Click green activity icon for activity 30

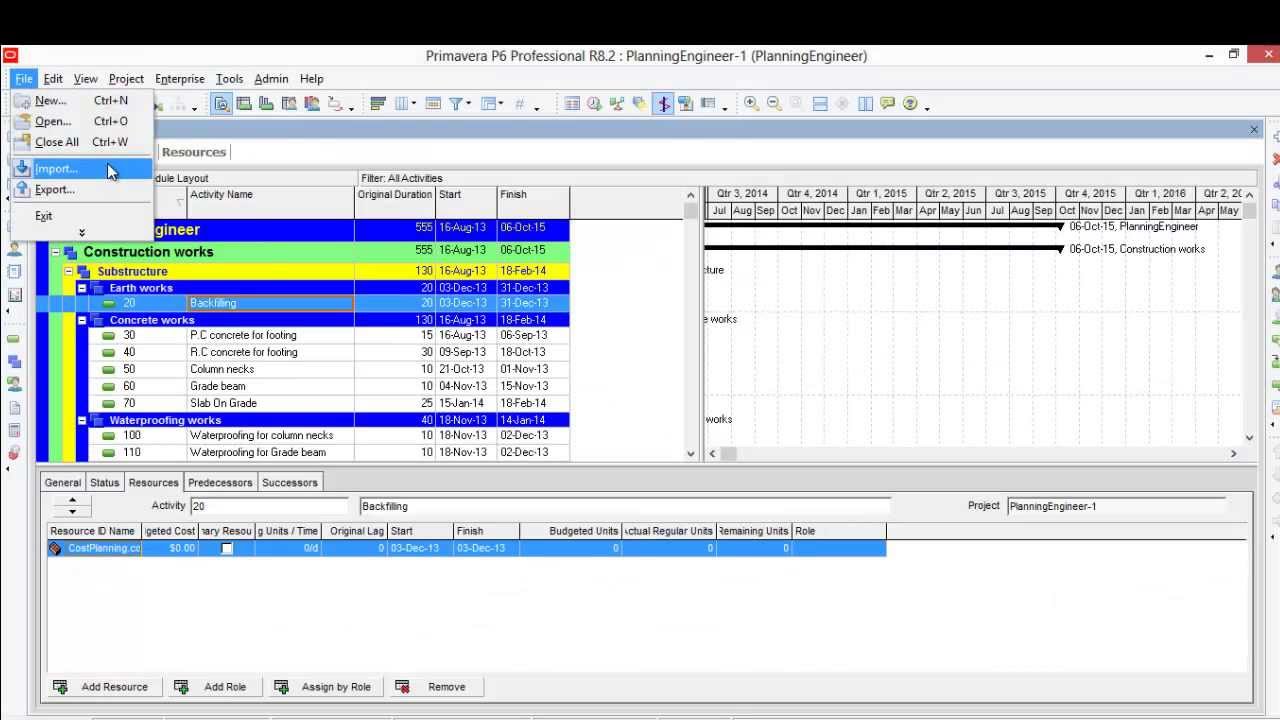[108, 336]
